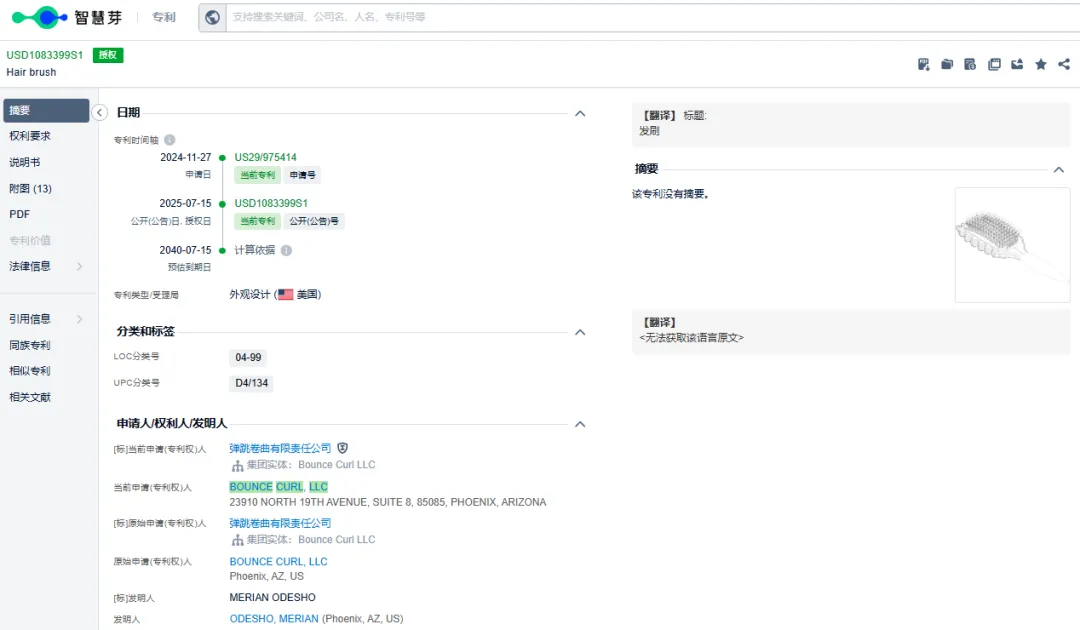Screen dimensions: 1080x630
Task: Click the 计算依据 link
Action: [x=254, y=250]
